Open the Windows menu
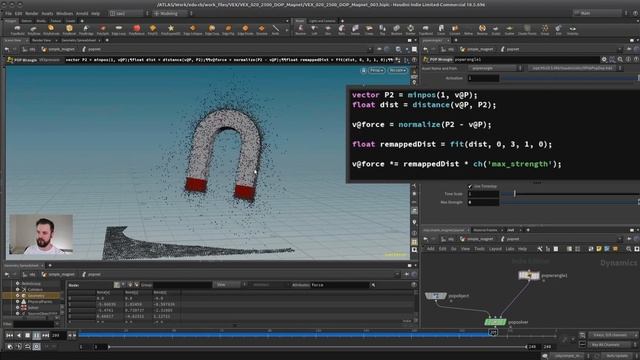Viewport: 640px width, 360px height. 64,13
